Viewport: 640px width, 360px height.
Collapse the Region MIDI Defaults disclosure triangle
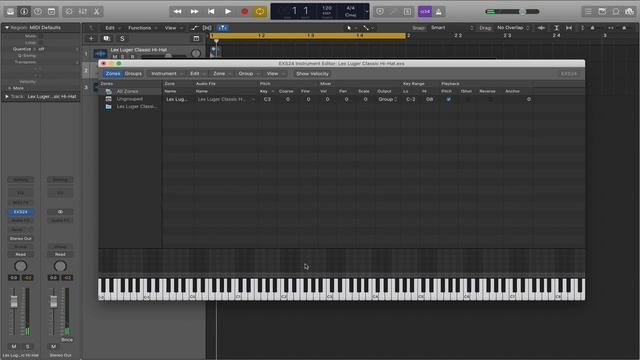click(7, 27)
